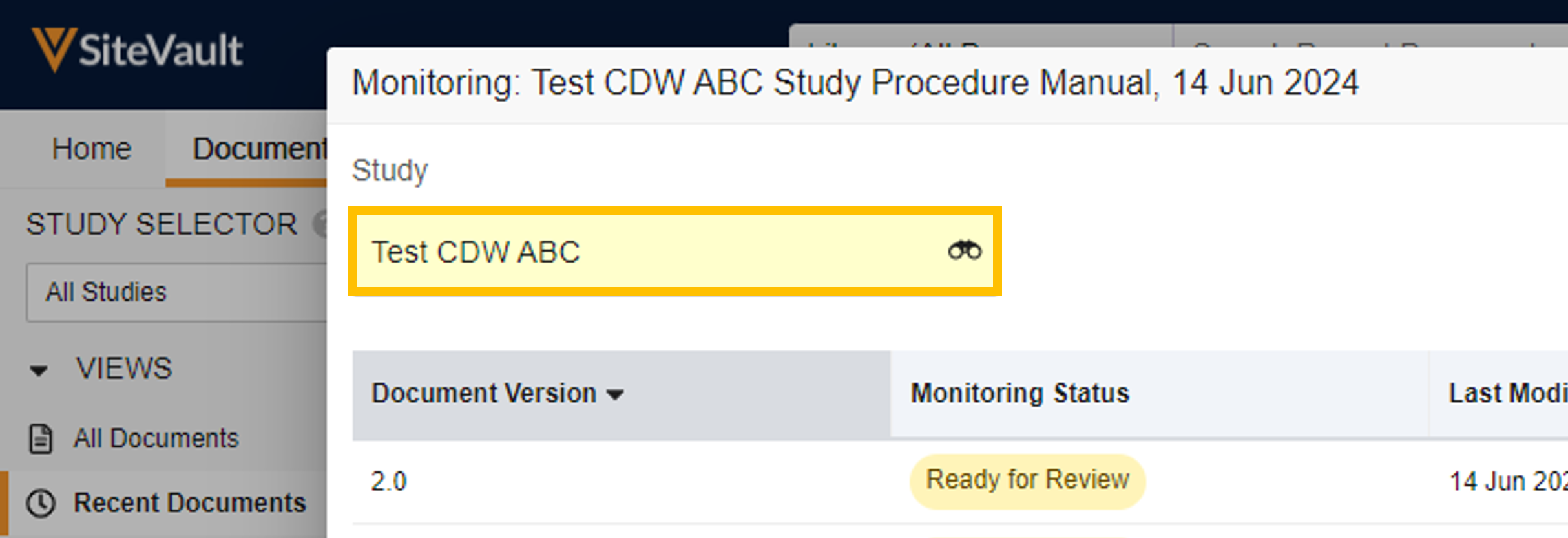Sort by the Monitoring Status column header

tap(1019, 393)
